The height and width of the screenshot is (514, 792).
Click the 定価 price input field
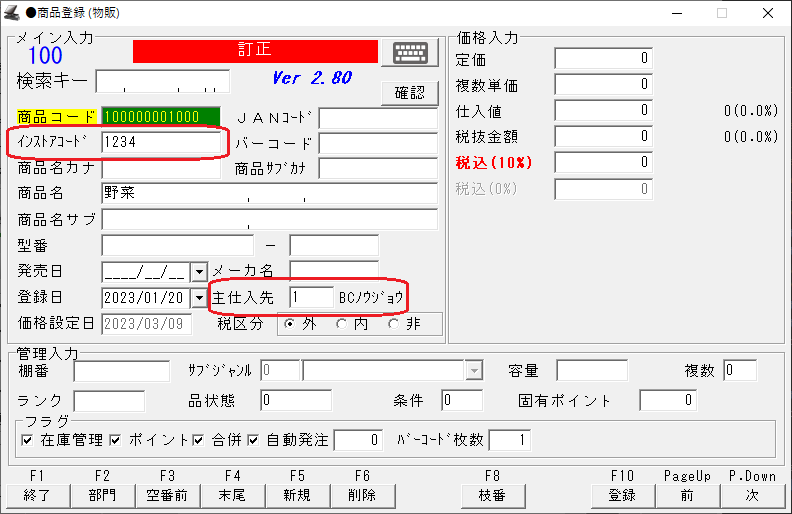tap(603, 59)
